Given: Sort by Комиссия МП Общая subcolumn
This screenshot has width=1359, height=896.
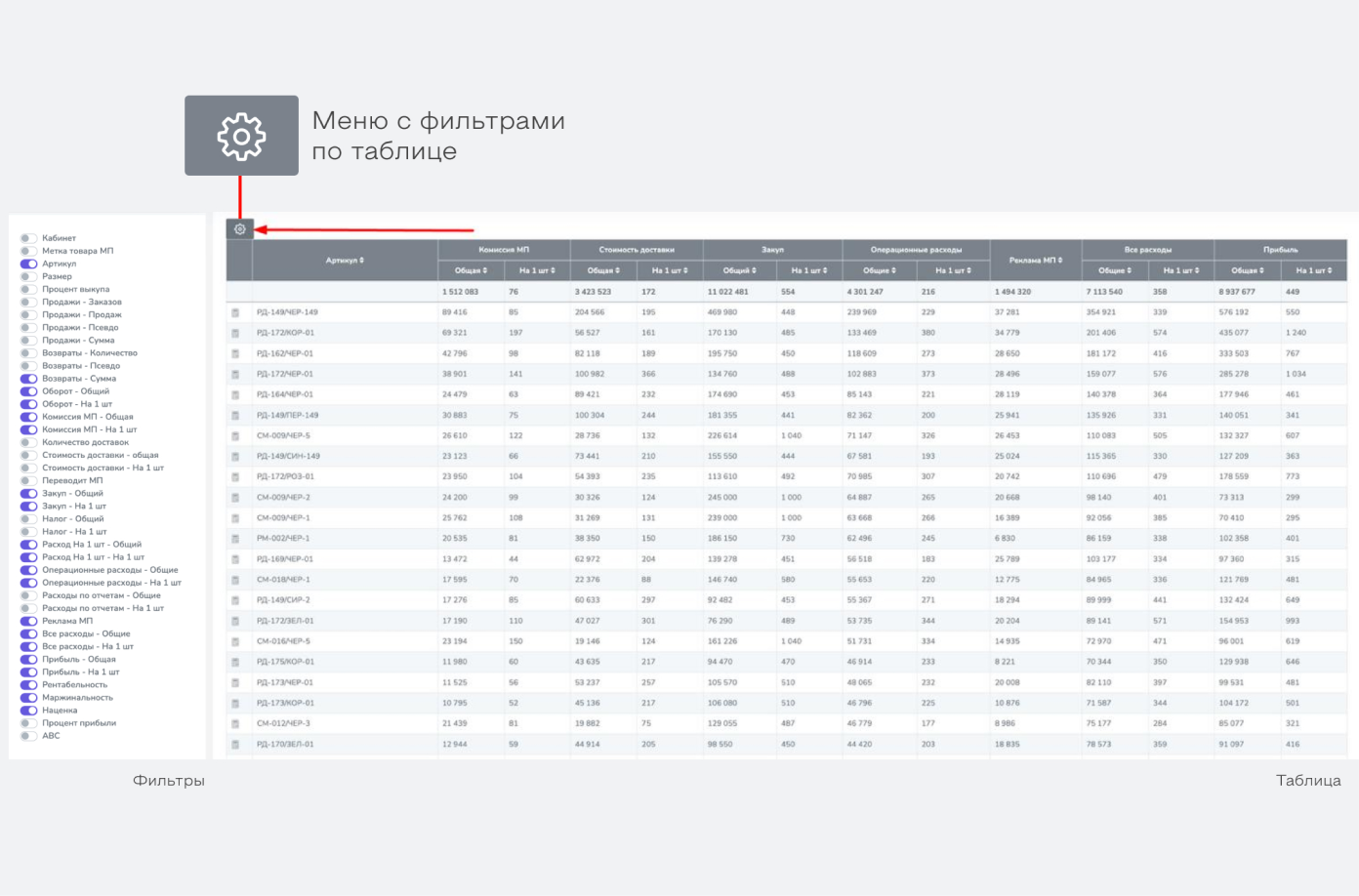Looking at the screenshot, I should coord(471,270).
